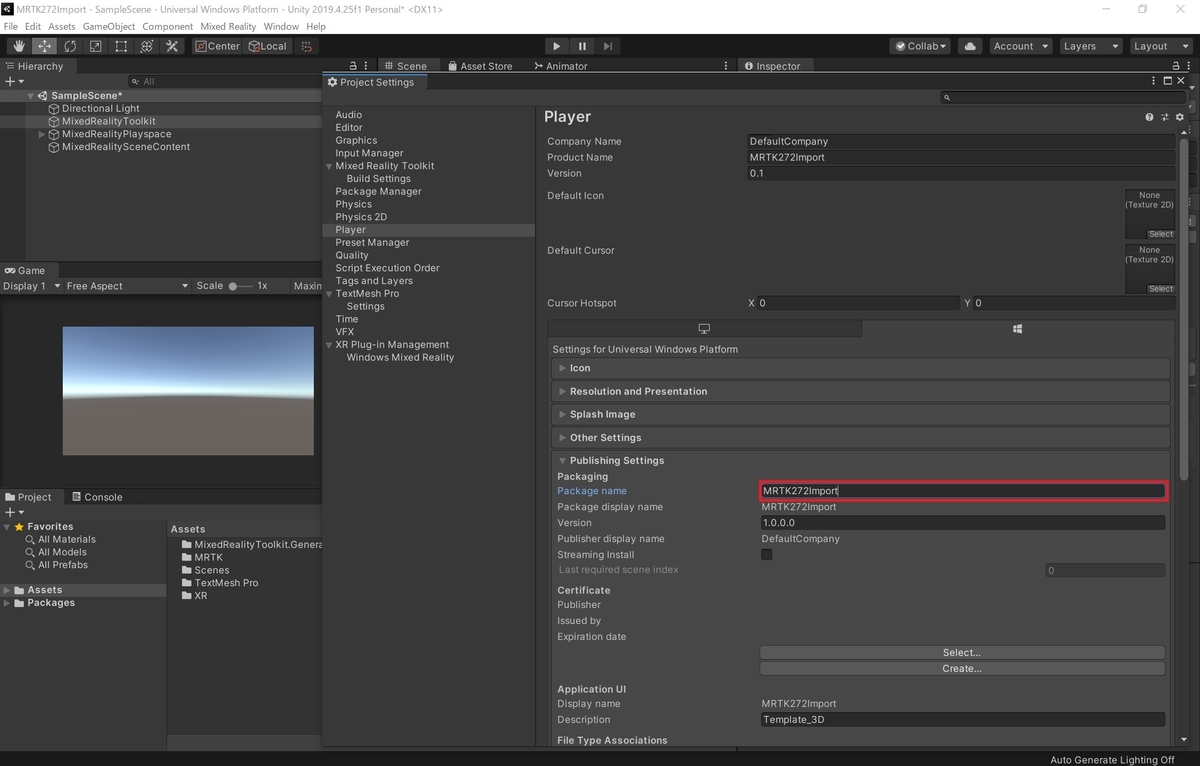Select a texture for Default Icon
Viewport: 1200px width, 766px height.
pyautogui.click(x=1161, y=234)
